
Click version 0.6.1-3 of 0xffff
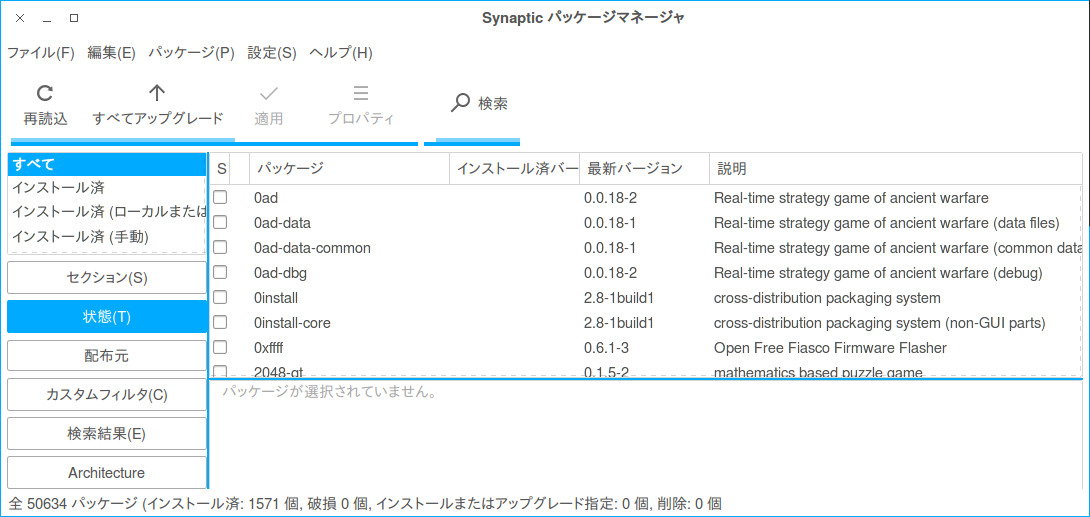point(605,347)
